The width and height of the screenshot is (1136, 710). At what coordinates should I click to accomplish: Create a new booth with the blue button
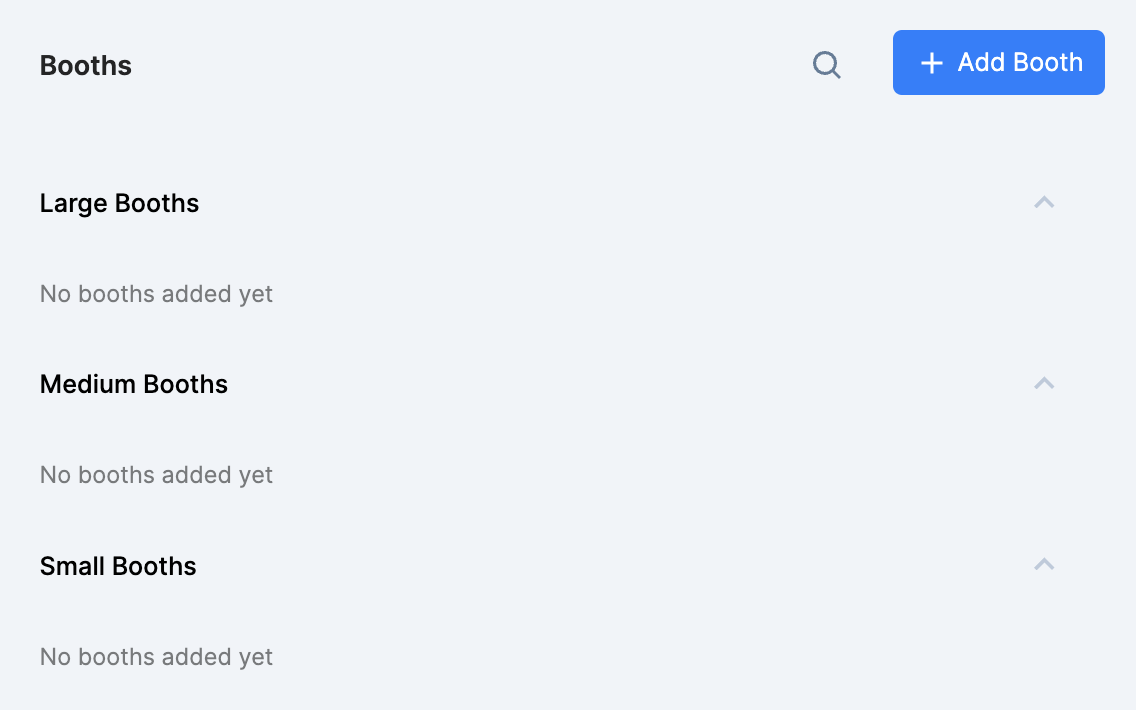click(x=998, y=63)
